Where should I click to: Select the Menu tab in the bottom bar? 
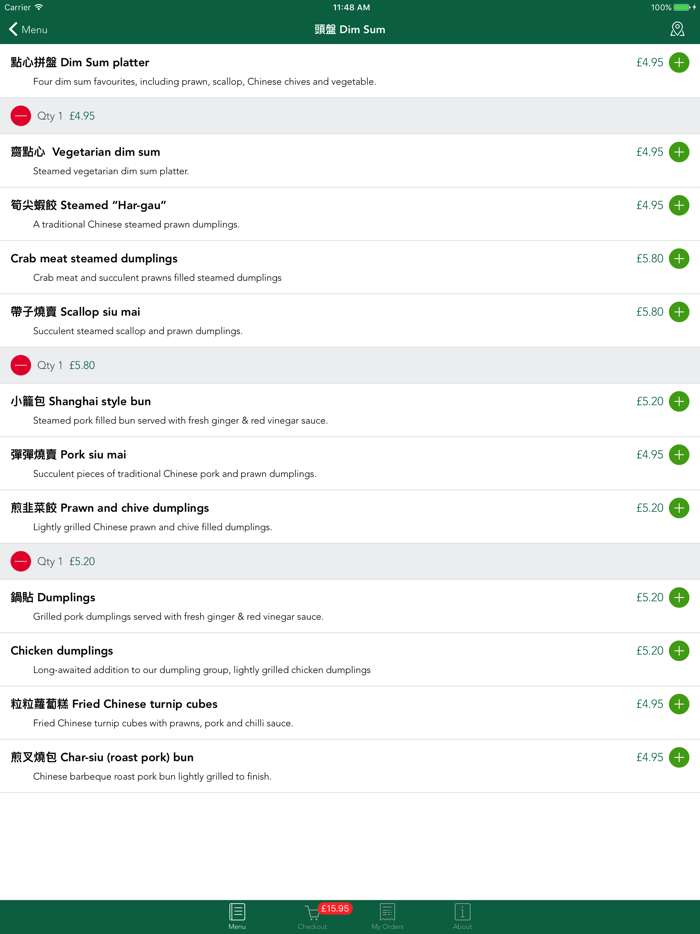point(237,915)
